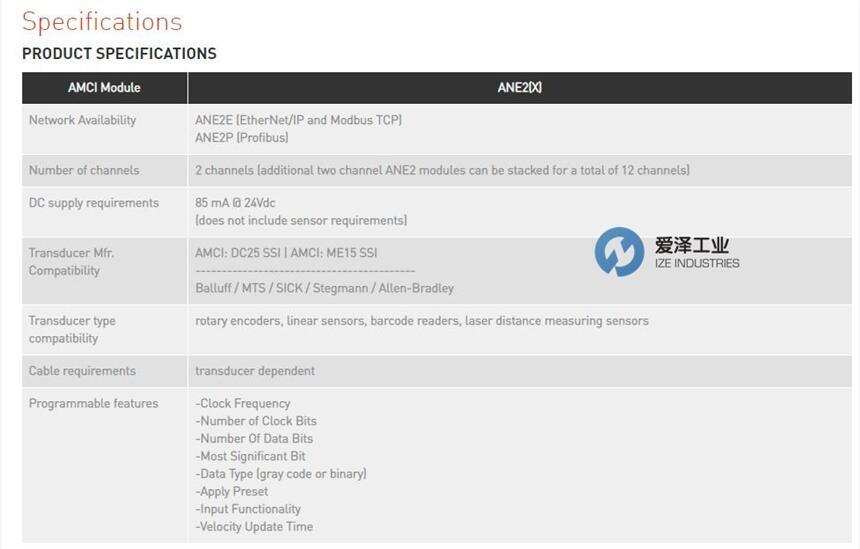Click the -Velocity Update Time feature item

coord(254,527)
